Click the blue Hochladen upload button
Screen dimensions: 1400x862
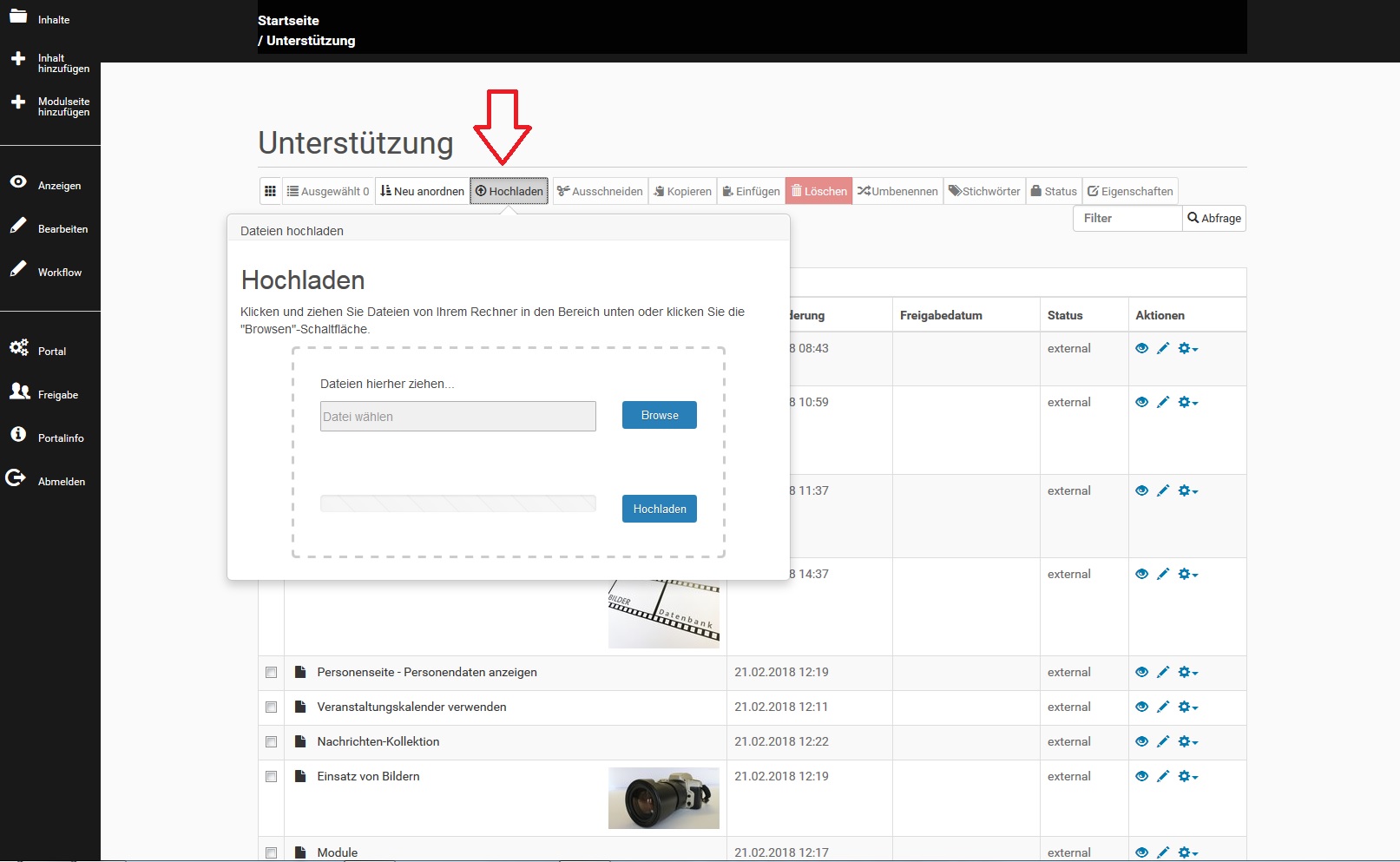660,509
